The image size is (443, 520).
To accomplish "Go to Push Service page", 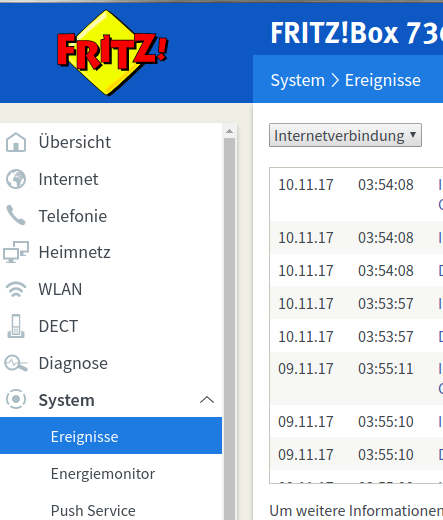I will click(93, 511).
